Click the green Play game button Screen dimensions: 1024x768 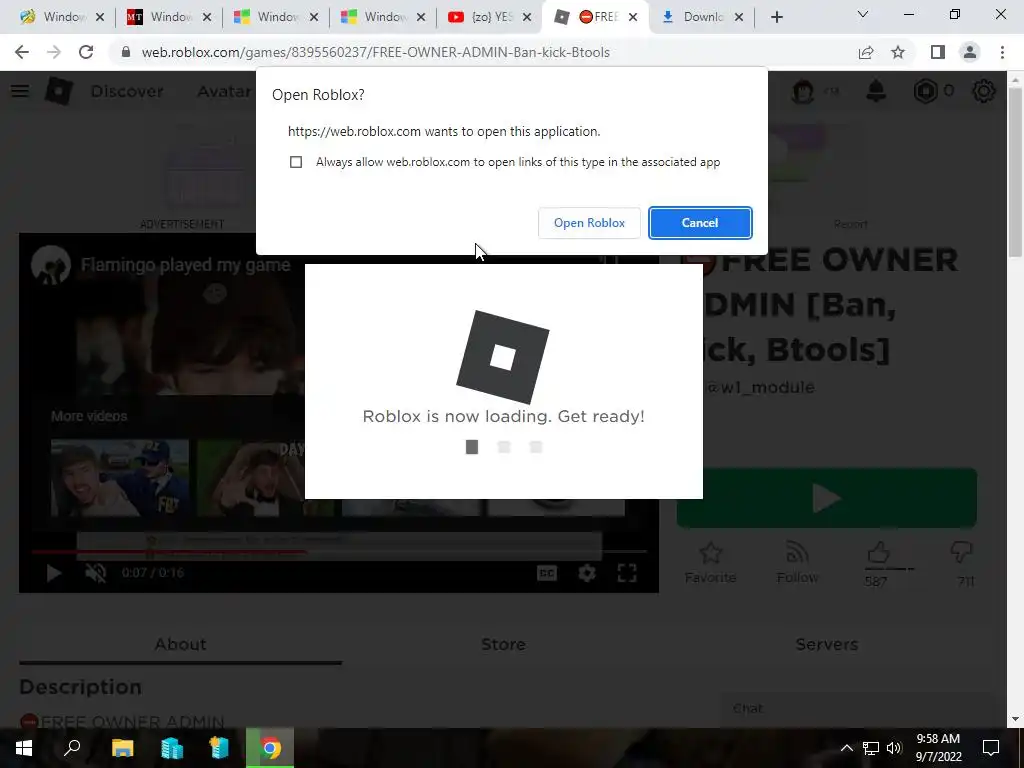pyautogui.click(x=827, y=498)
